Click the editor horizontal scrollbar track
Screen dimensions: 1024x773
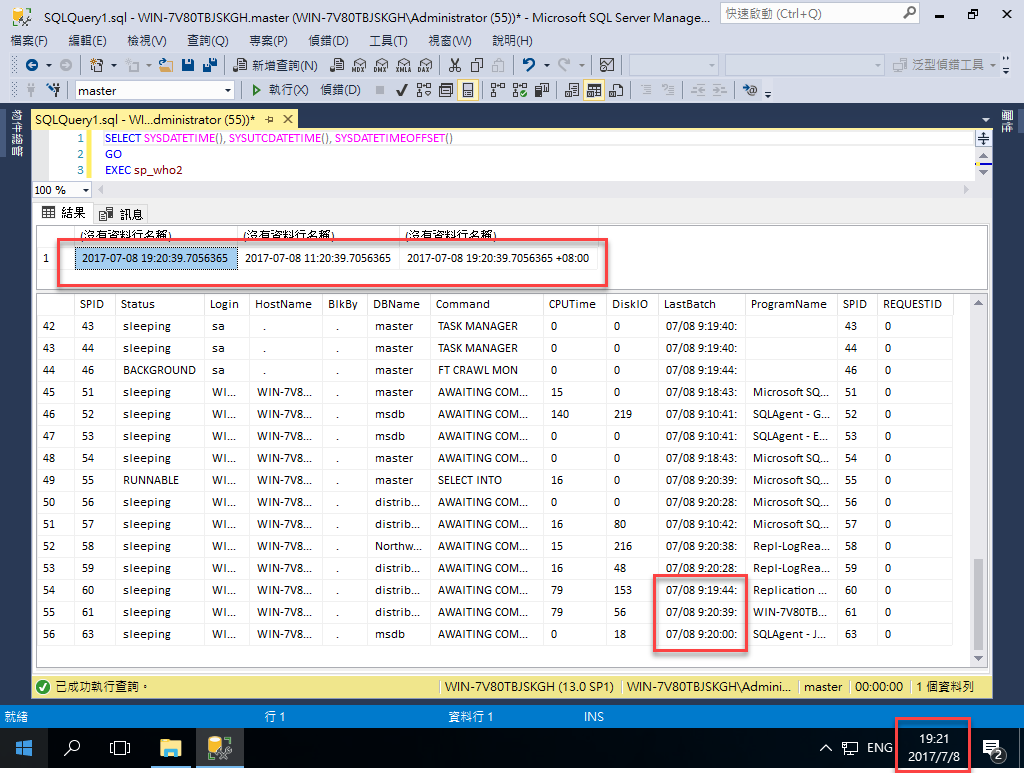(x=532, y=190)
